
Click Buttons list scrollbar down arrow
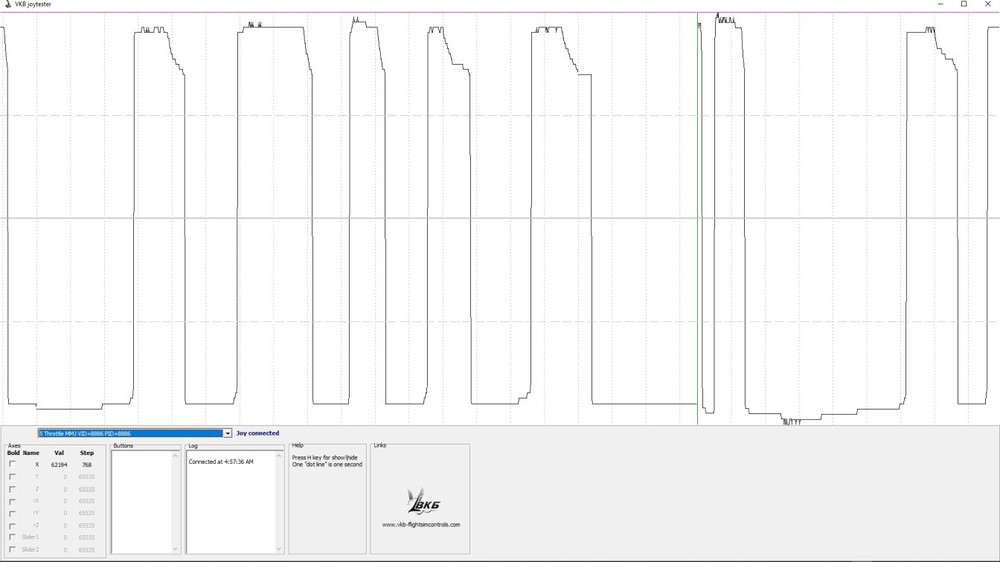[175, 549]
